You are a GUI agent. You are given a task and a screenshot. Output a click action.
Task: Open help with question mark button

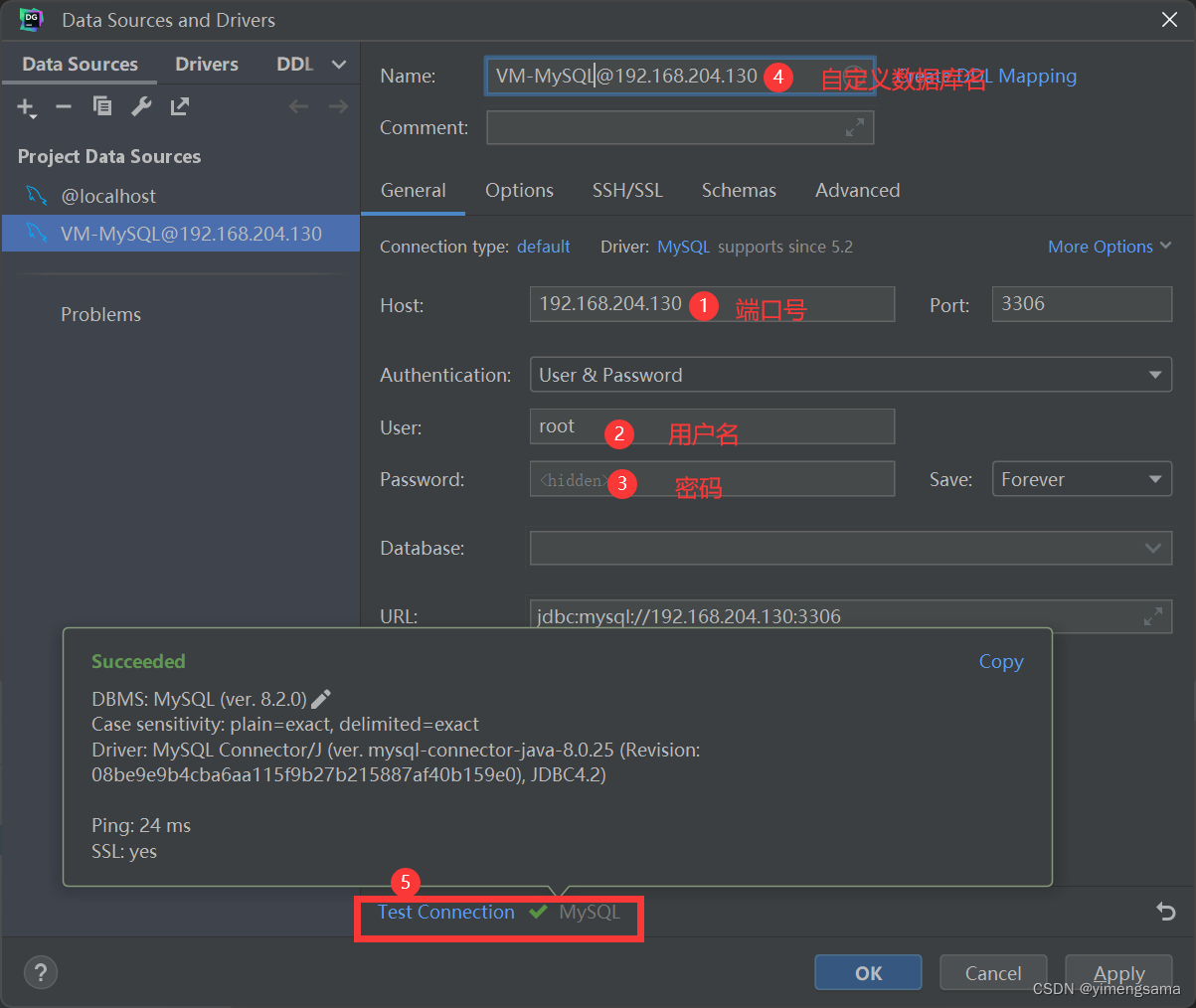tap(41, 972)
